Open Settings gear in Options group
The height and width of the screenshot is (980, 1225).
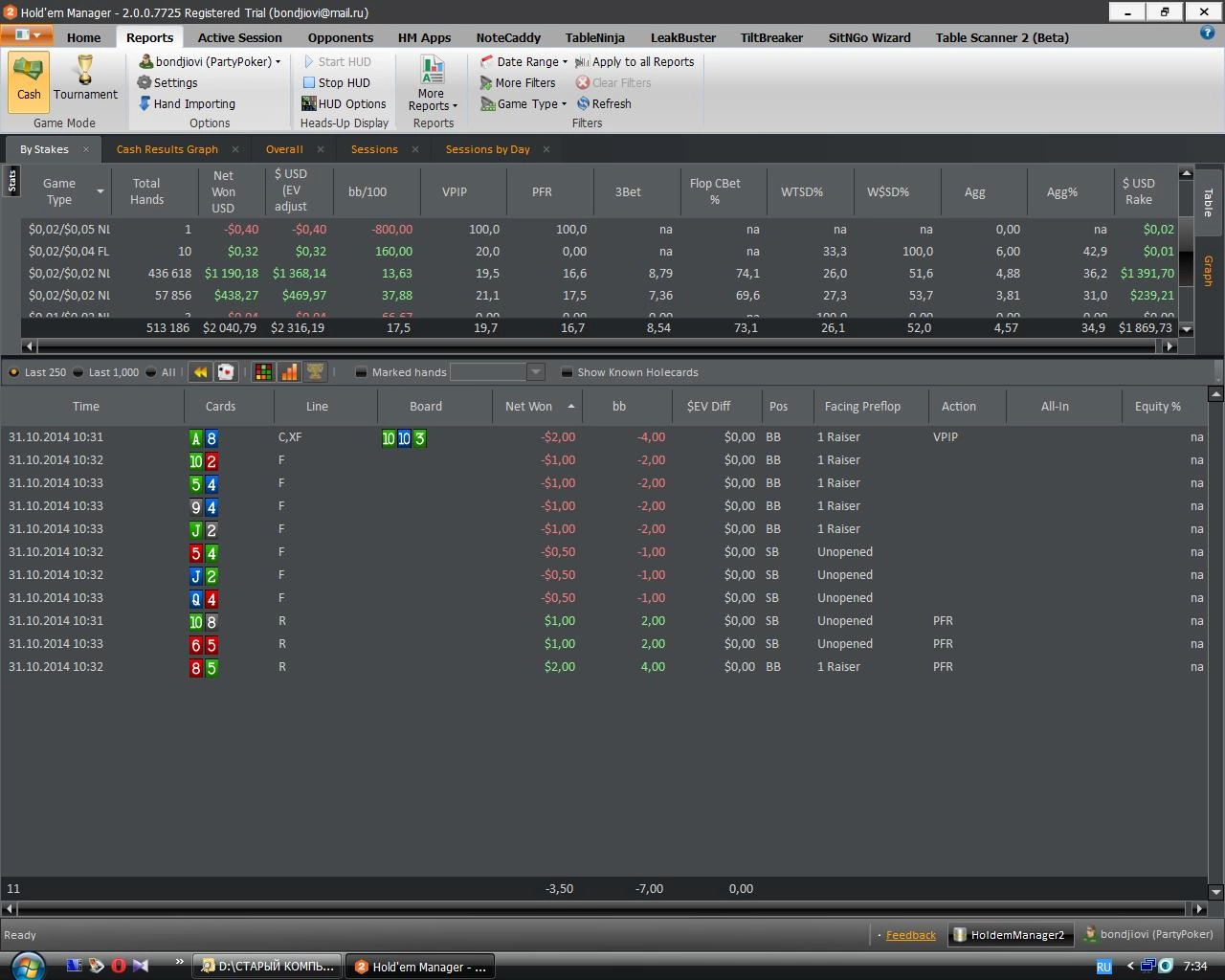coord(168,83)
